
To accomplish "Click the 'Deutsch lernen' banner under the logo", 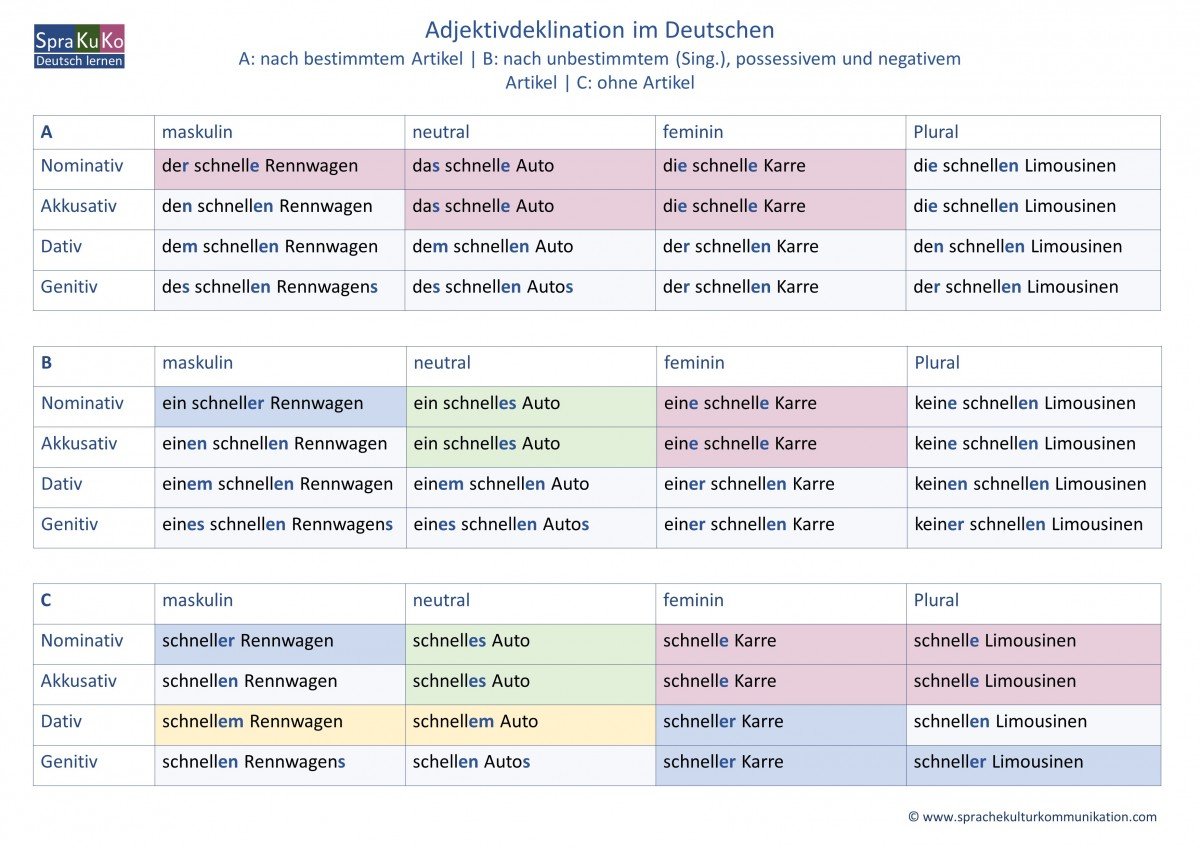I will tap(79, 61).
